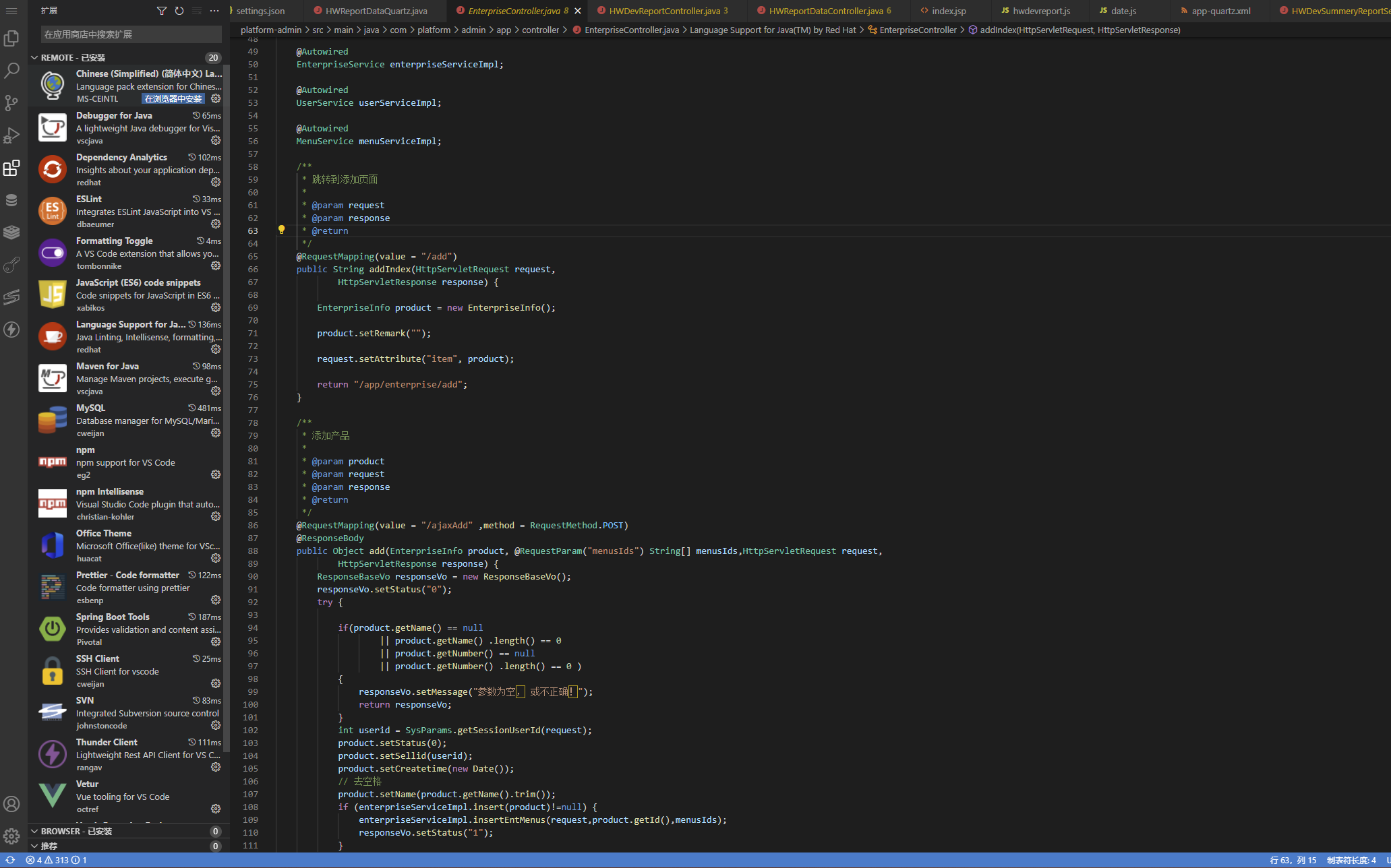Collapse the REMOTE - 已安装 section
This screenshot has height=868, width=1391.
(x=34, y=57)
